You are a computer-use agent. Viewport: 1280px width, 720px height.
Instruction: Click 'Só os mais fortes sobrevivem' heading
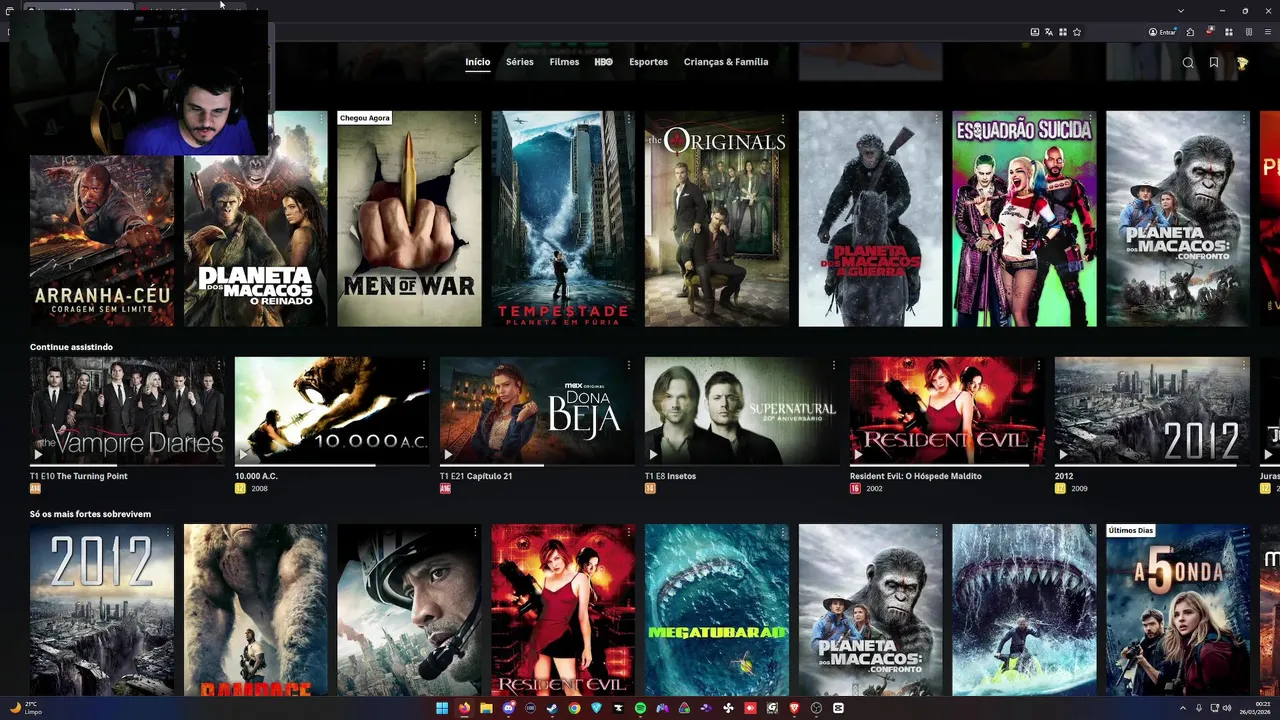coord(90,514)
